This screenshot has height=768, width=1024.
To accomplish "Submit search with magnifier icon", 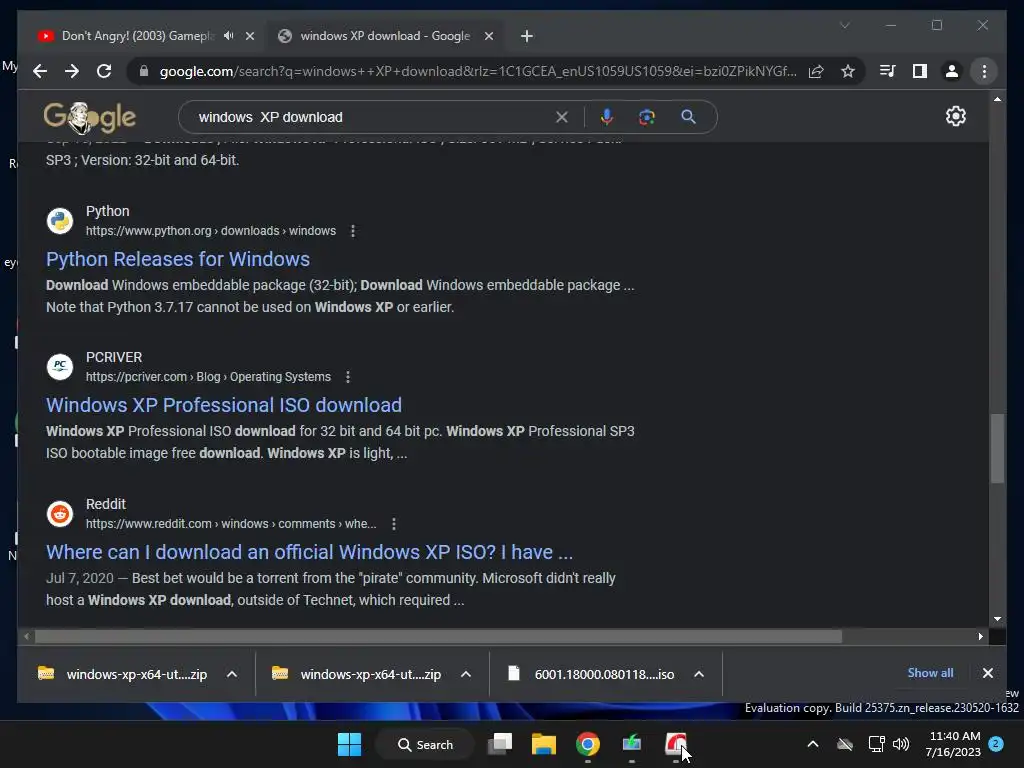I will [x=688, y=117].
